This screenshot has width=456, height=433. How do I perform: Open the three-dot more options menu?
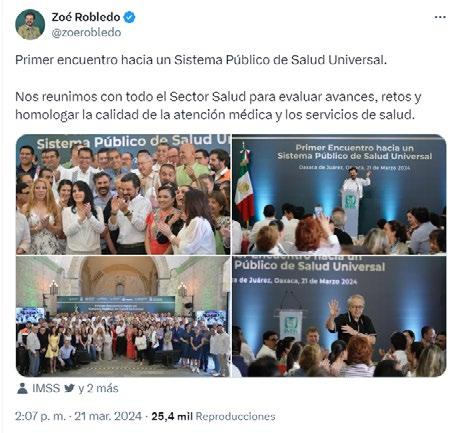click(440, 17)
